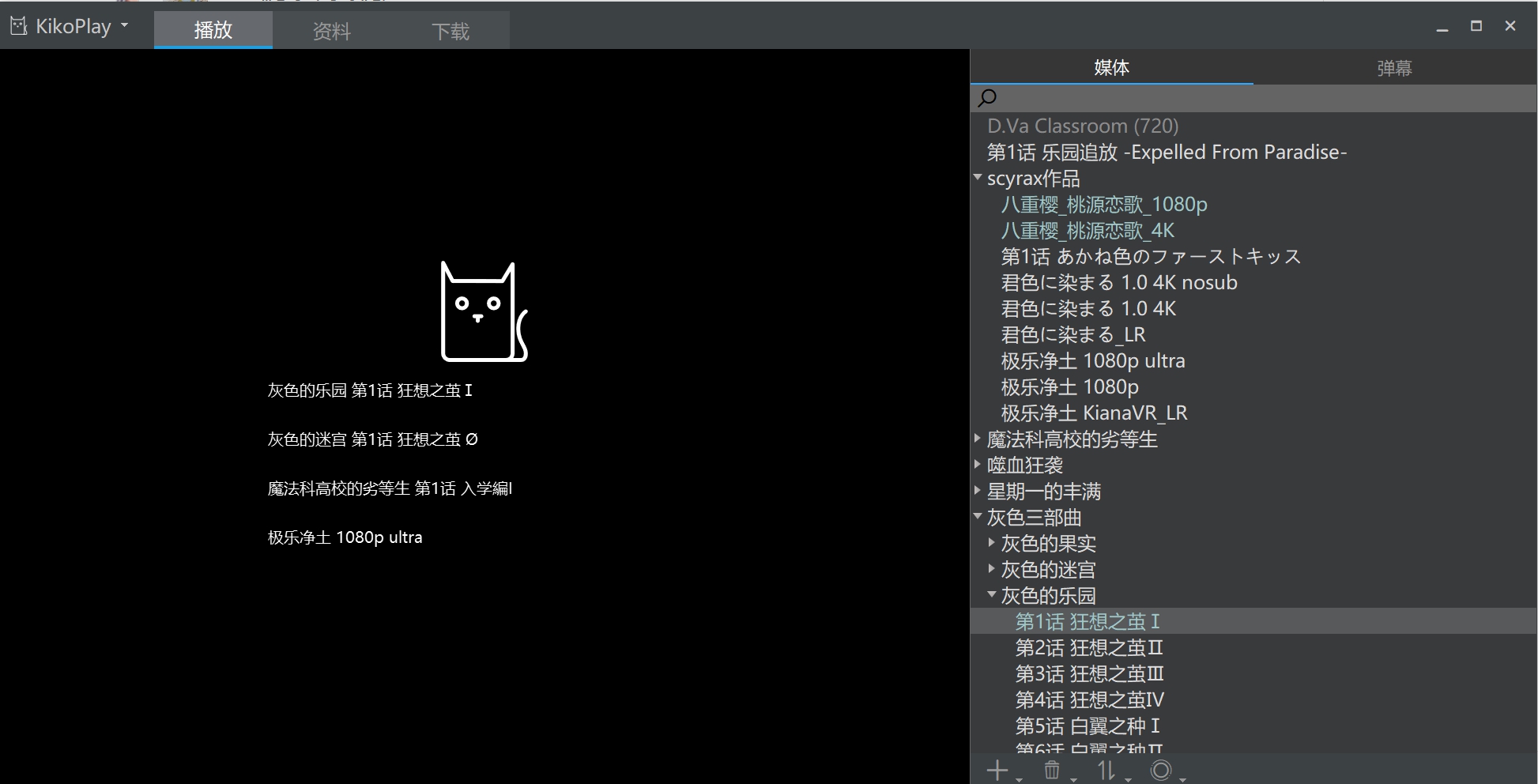The width and height of the screenshot is (1538, 784).
Task: Switch to the 资料 tab
Action: (331, 30)
